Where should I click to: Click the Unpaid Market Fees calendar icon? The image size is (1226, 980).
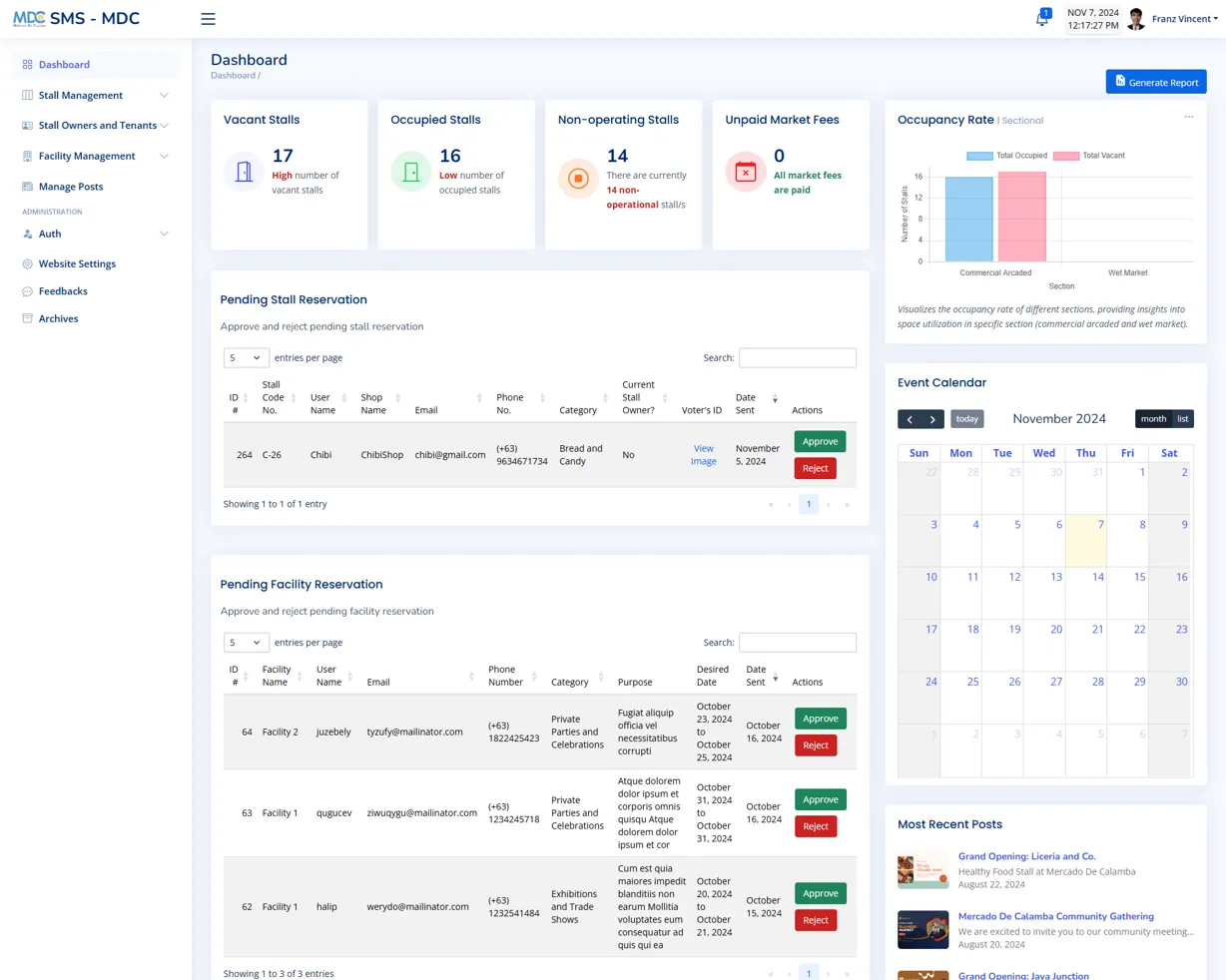point(746,172)
